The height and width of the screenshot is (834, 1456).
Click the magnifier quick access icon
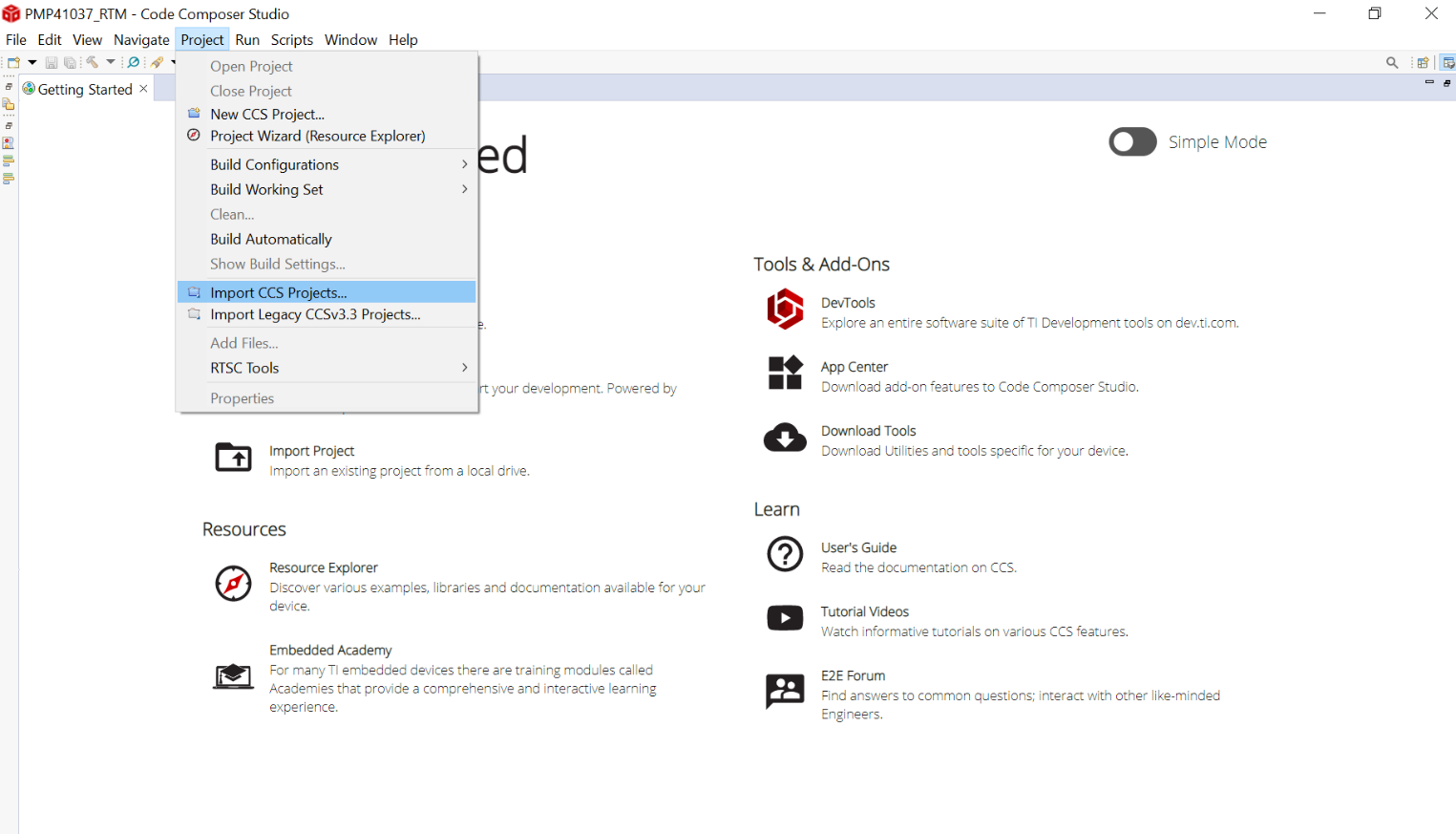1392,63
